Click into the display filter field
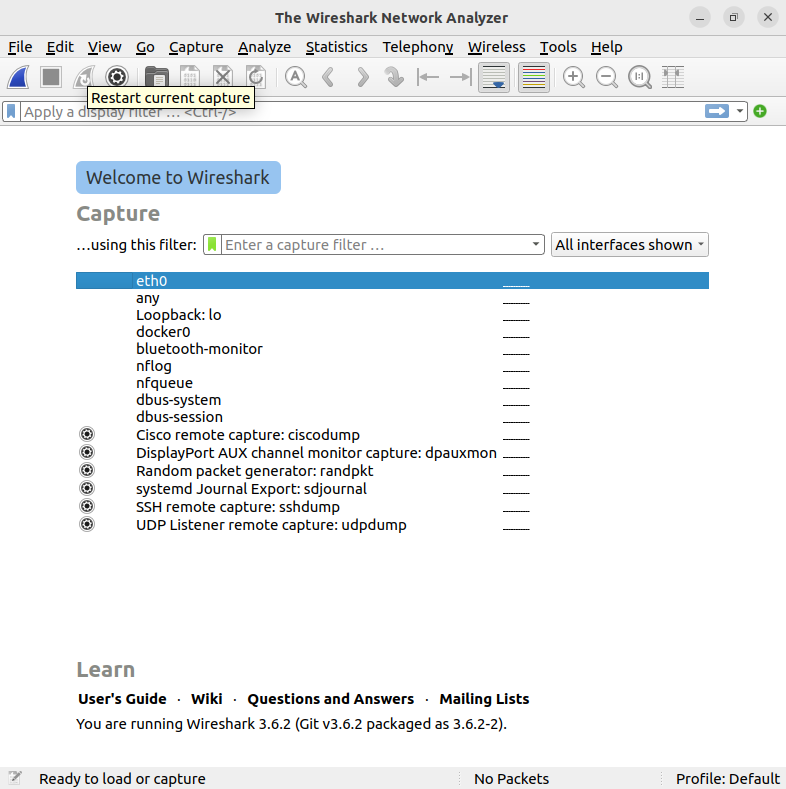This screenshot has height=789, width=786. 362,111
